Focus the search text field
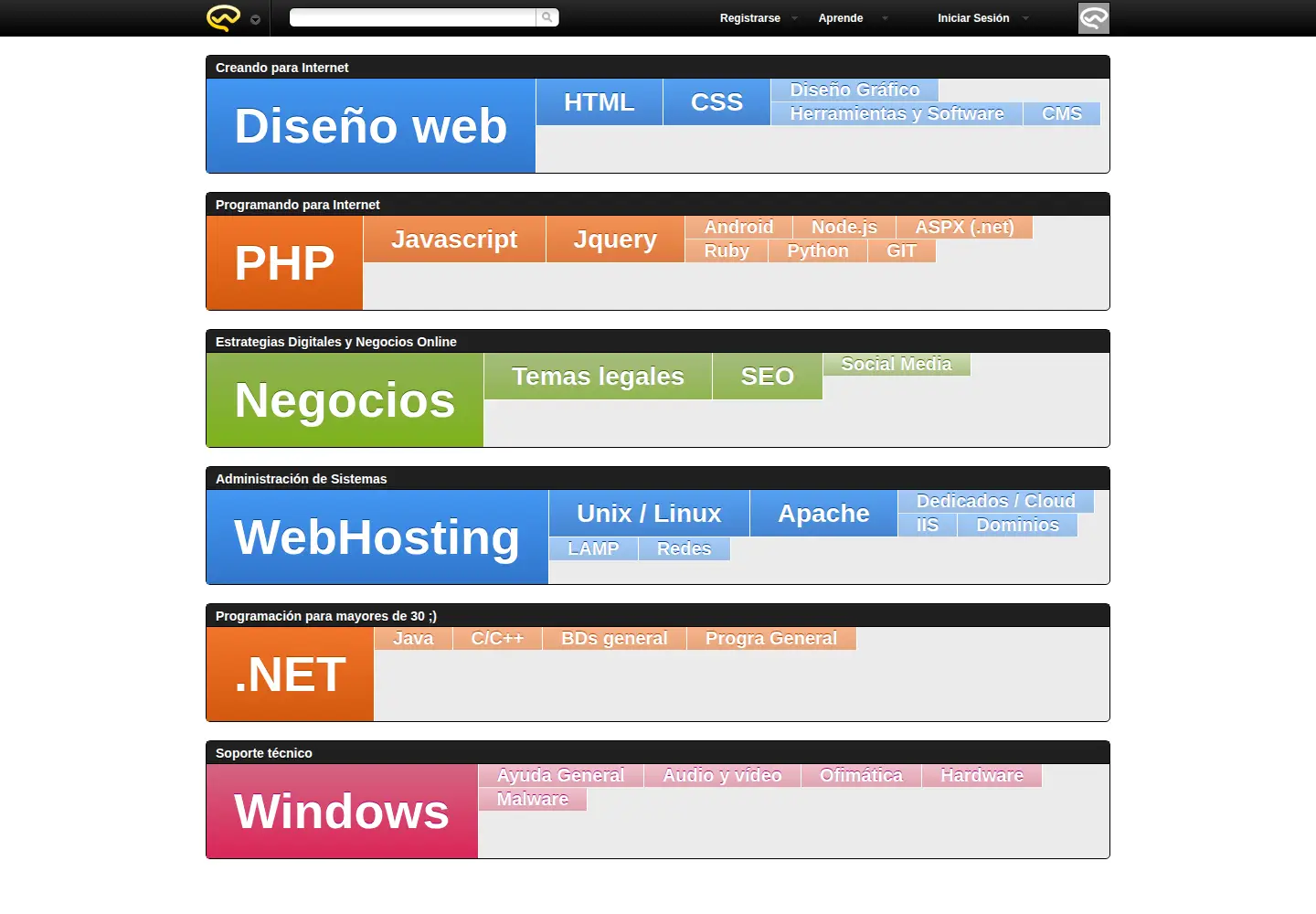 click(413, 17)
